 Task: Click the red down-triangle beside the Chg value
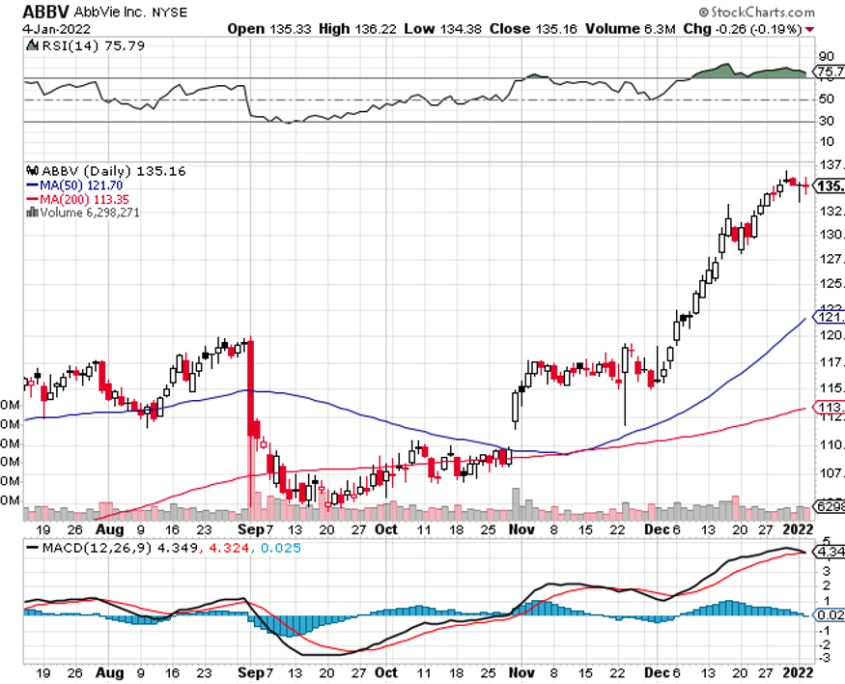click(809, 30)
